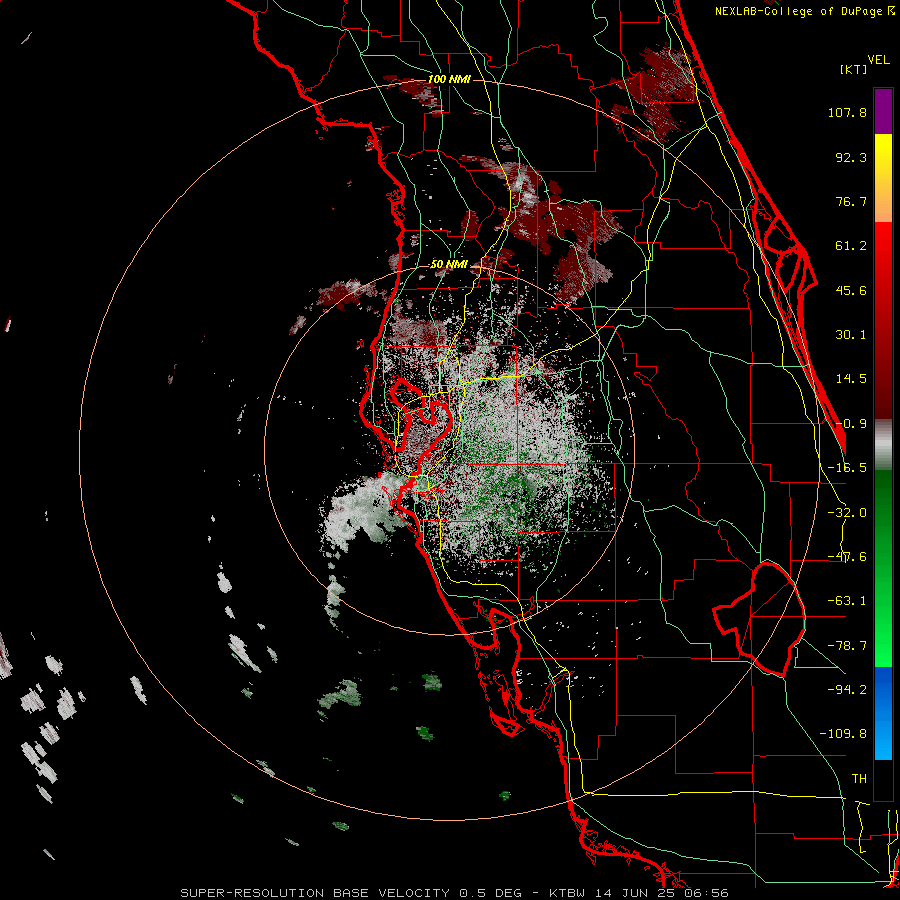Image resolution: width=900 pixels, height=900 pixels.
Task: Select the -94.2 scale value
Action: coord(847,690)
